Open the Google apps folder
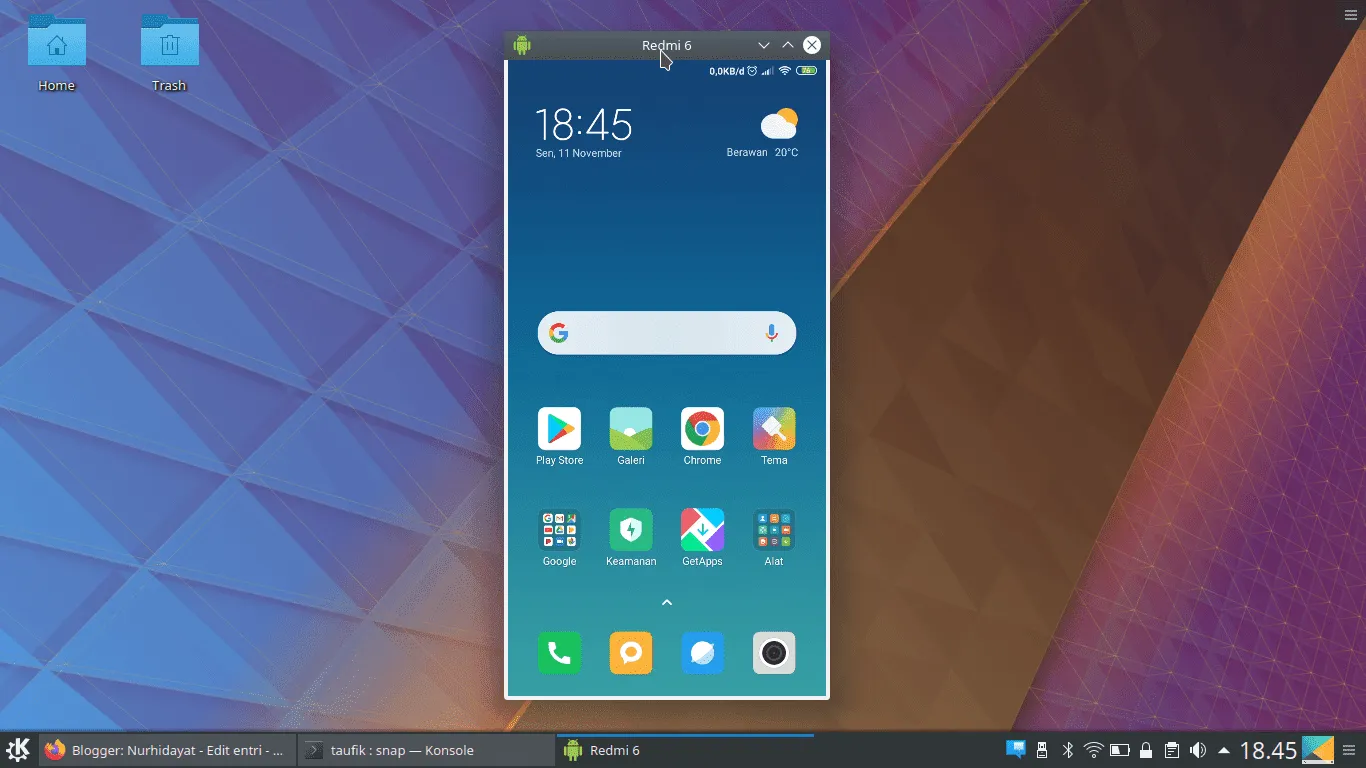This screenshot has height=768, width=1366. 559,530
